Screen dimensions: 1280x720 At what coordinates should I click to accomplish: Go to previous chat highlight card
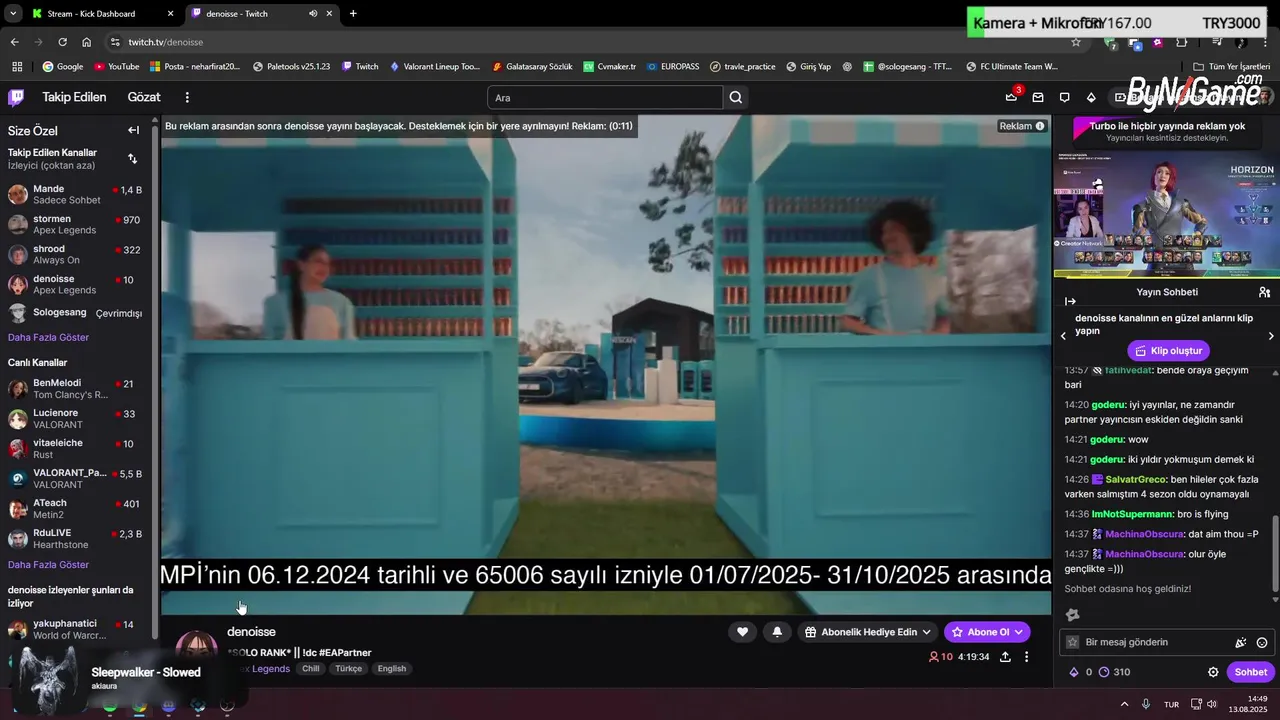click(x=1063, y=336)
